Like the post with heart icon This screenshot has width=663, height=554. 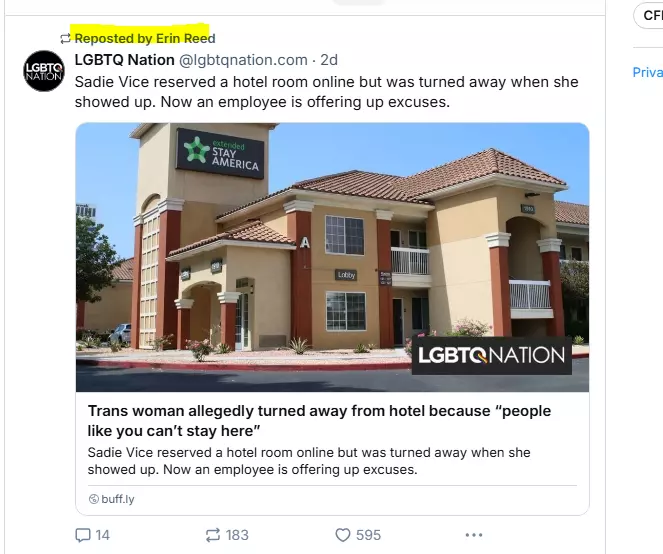point(343,535)
